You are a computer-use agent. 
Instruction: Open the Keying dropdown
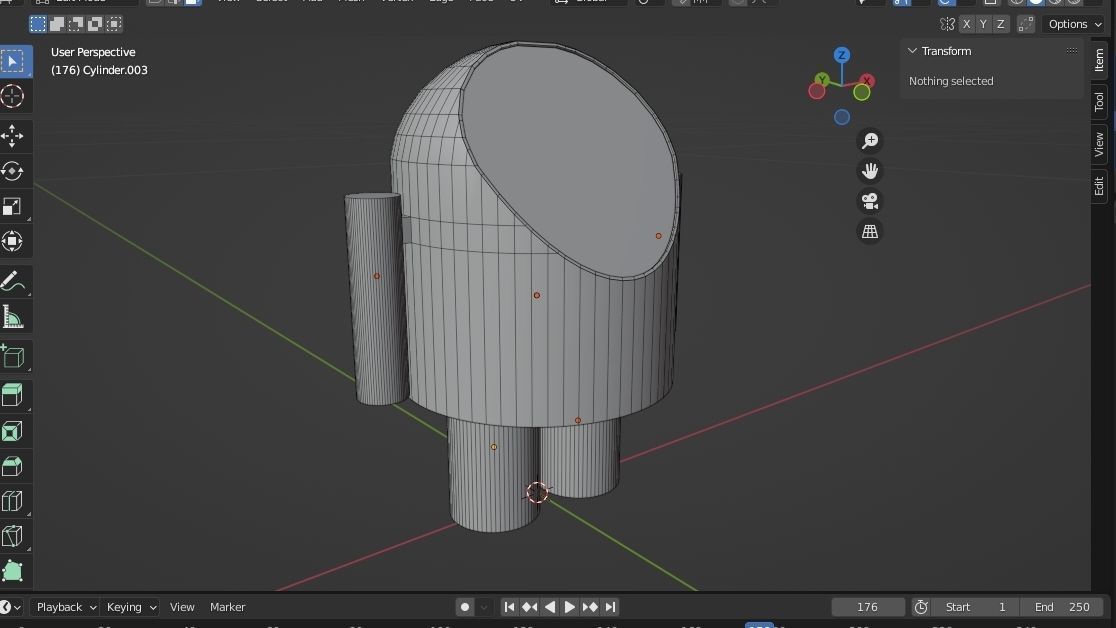click(x=132, y=607)
